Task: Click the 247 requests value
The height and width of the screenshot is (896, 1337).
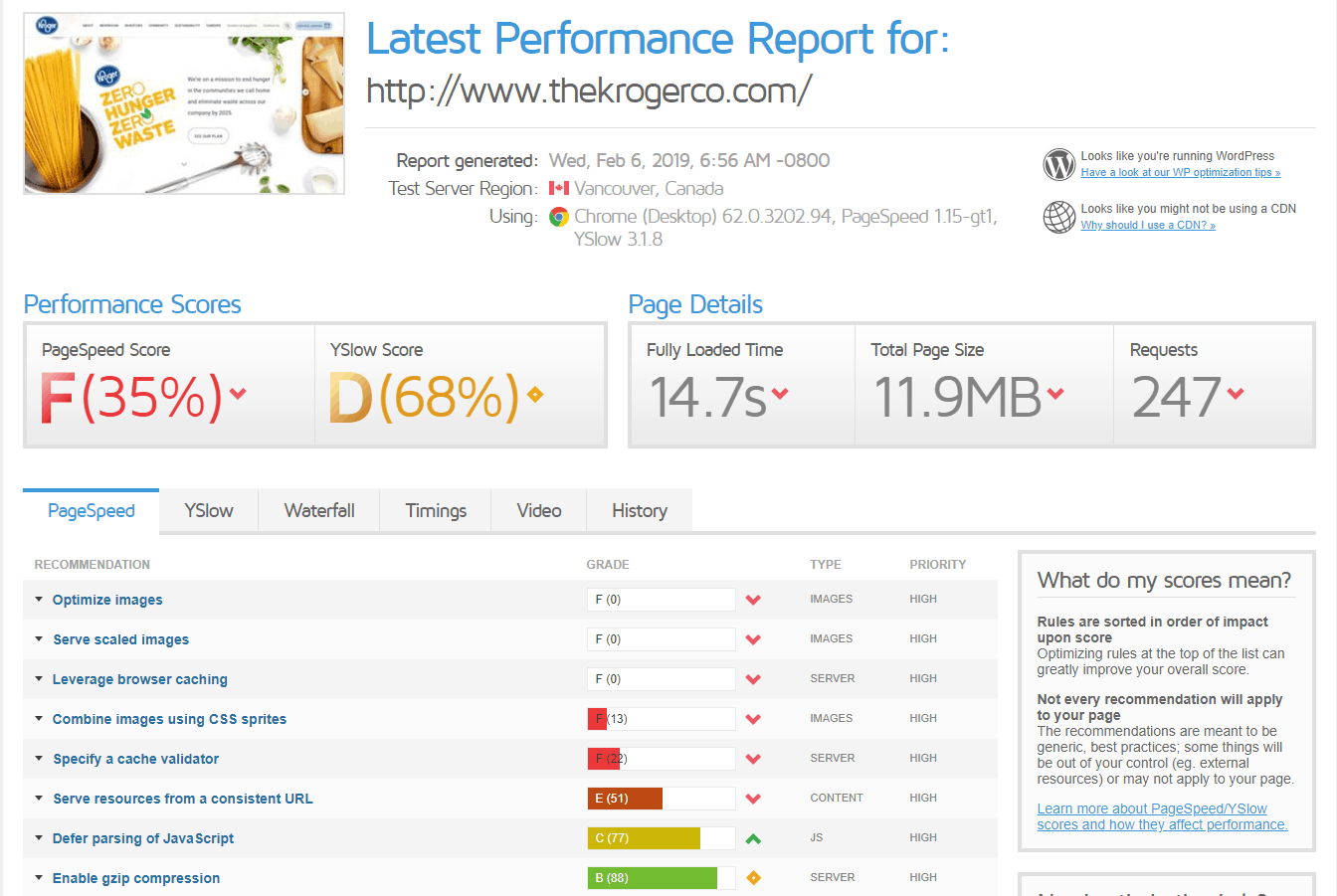Action: 1177,397
